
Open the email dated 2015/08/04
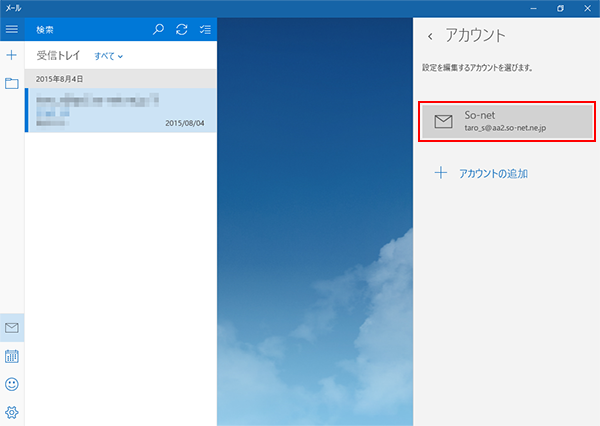pos(120,110)
